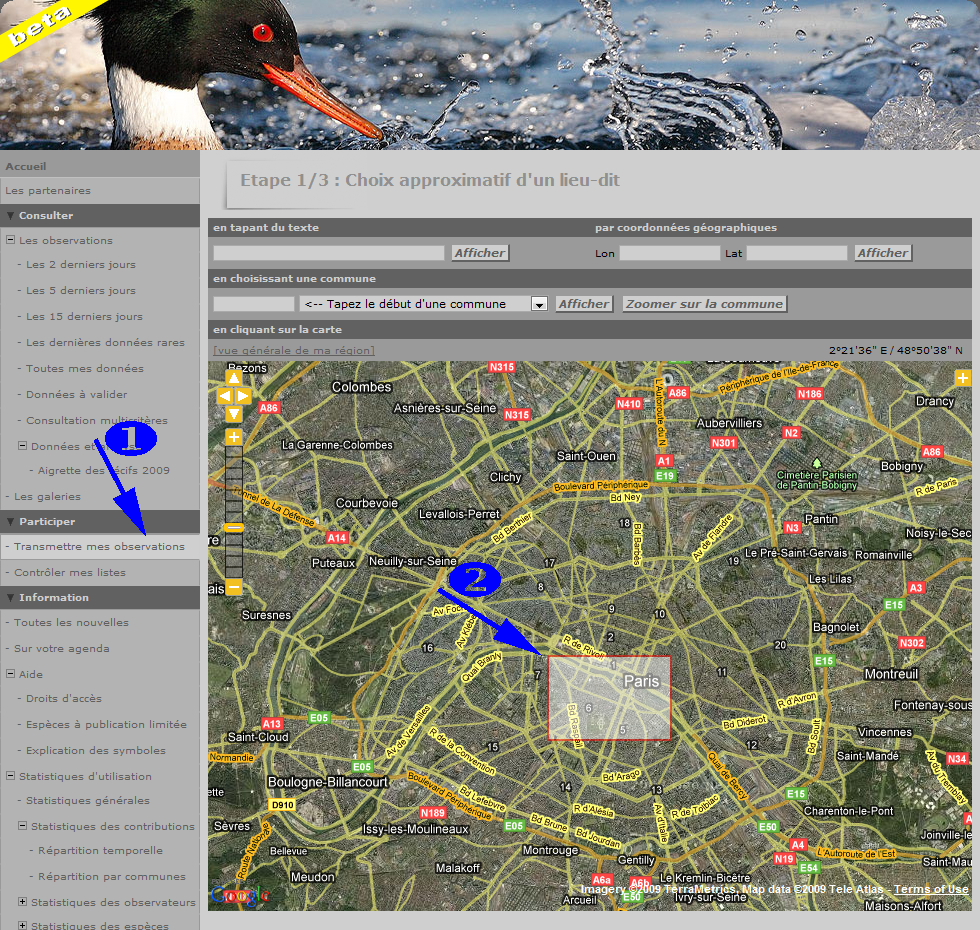Focus the commune prefix input field
This screenshot has width=980, height=930.
pos(254,304)
